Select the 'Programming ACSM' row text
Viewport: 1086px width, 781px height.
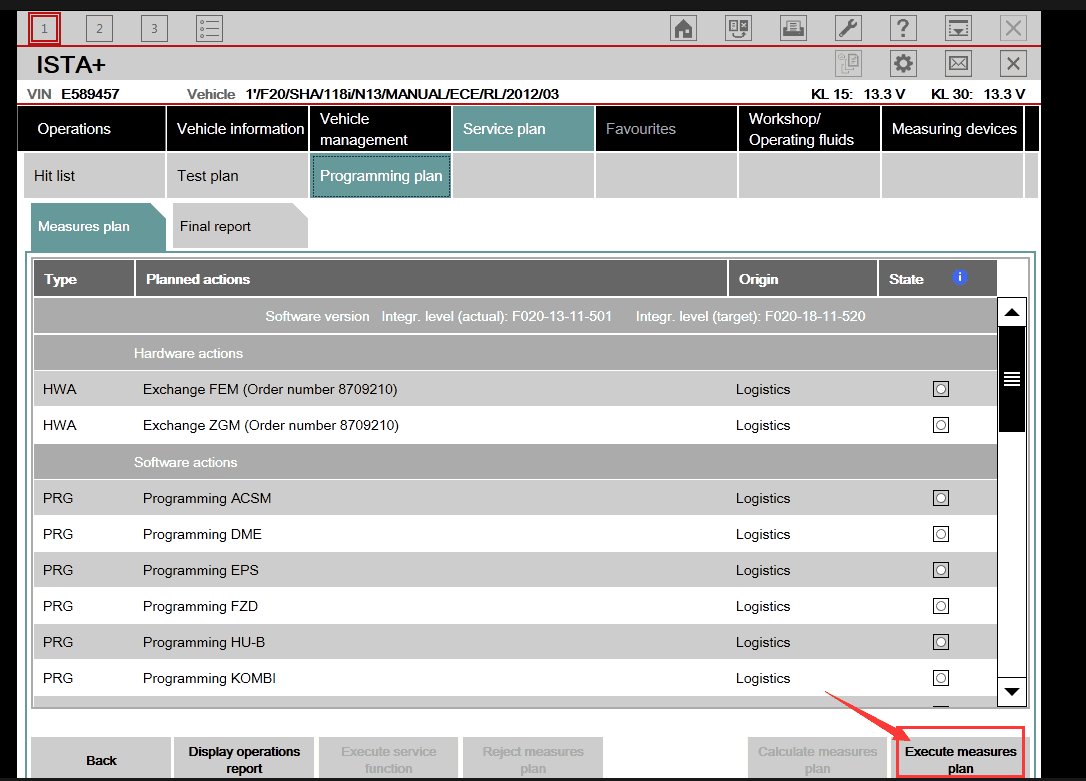tap(207, 498)
